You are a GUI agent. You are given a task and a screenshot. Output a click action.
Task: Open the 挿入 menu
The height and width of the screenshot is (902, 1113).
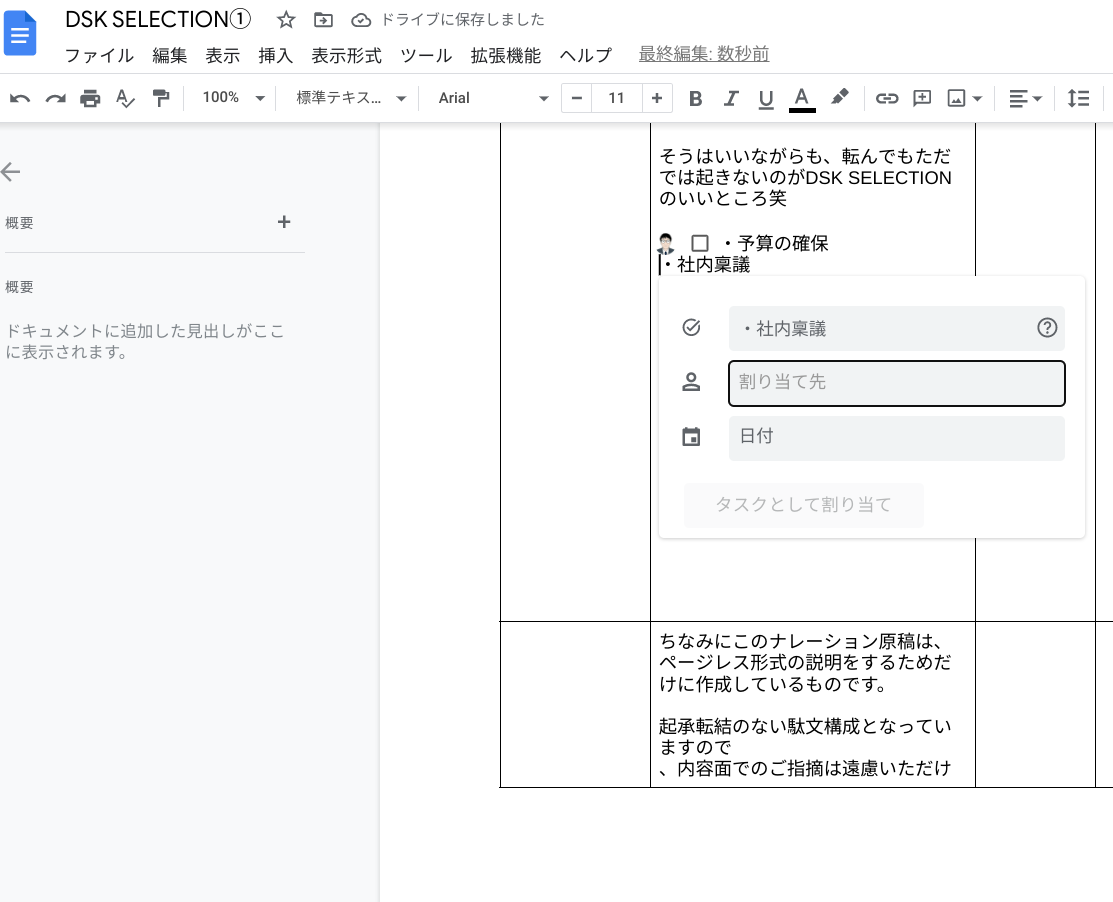coord(275,55)
